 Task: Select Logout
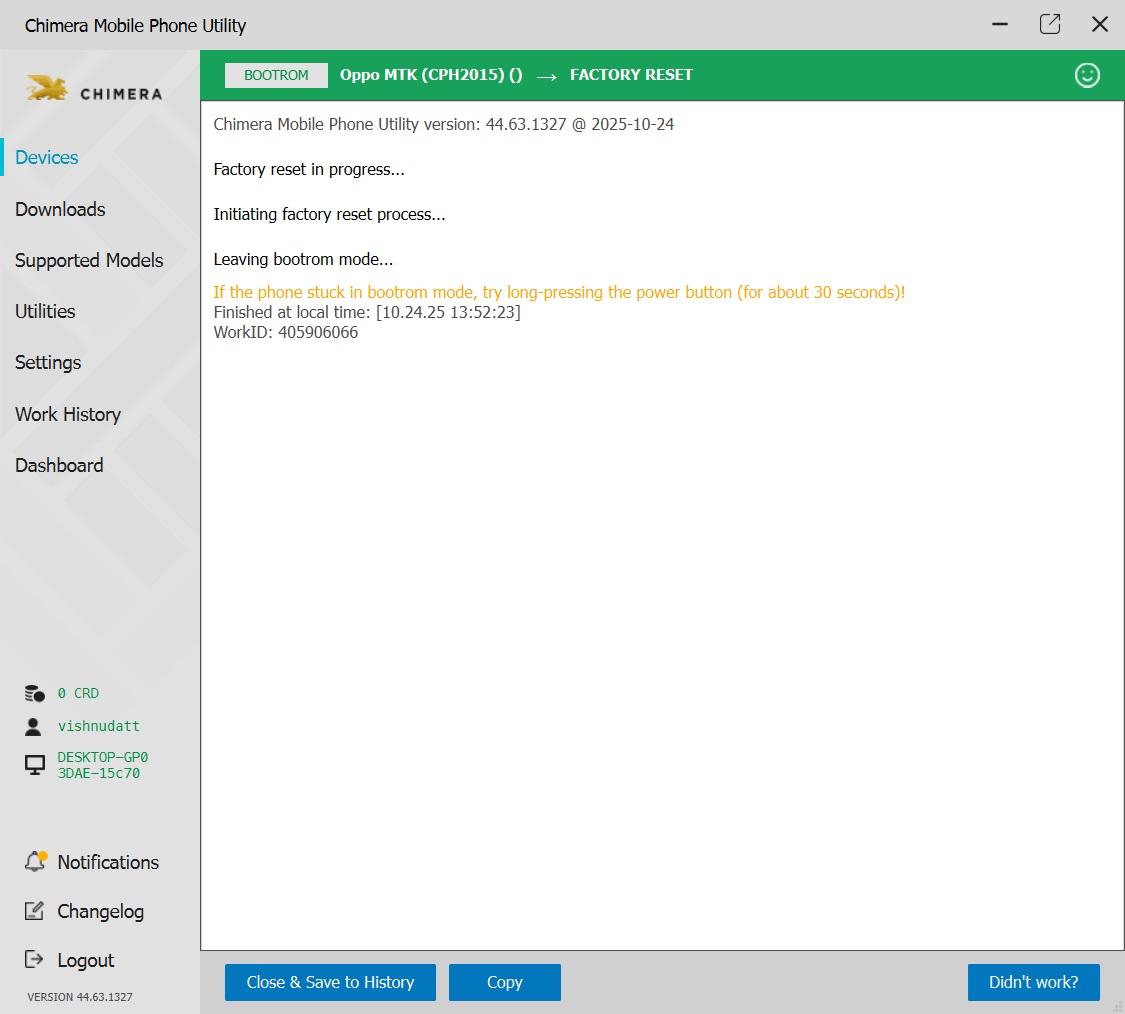(85, 960)
